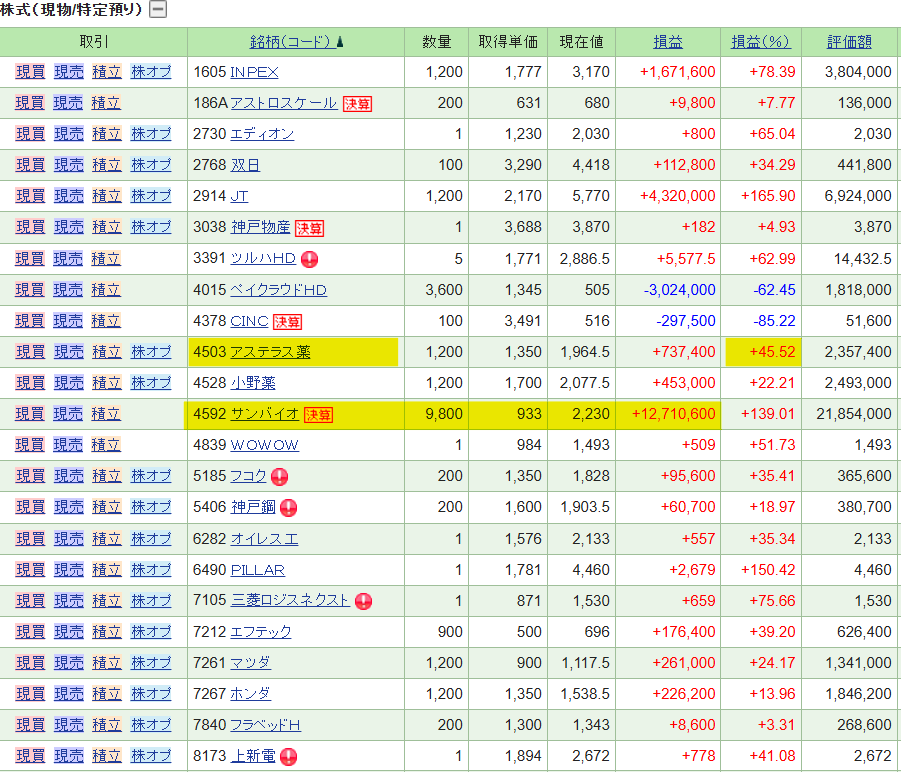The image size is (901, 772).
Task: Open the アステラス薬 stock link
Action: (270, 352)
